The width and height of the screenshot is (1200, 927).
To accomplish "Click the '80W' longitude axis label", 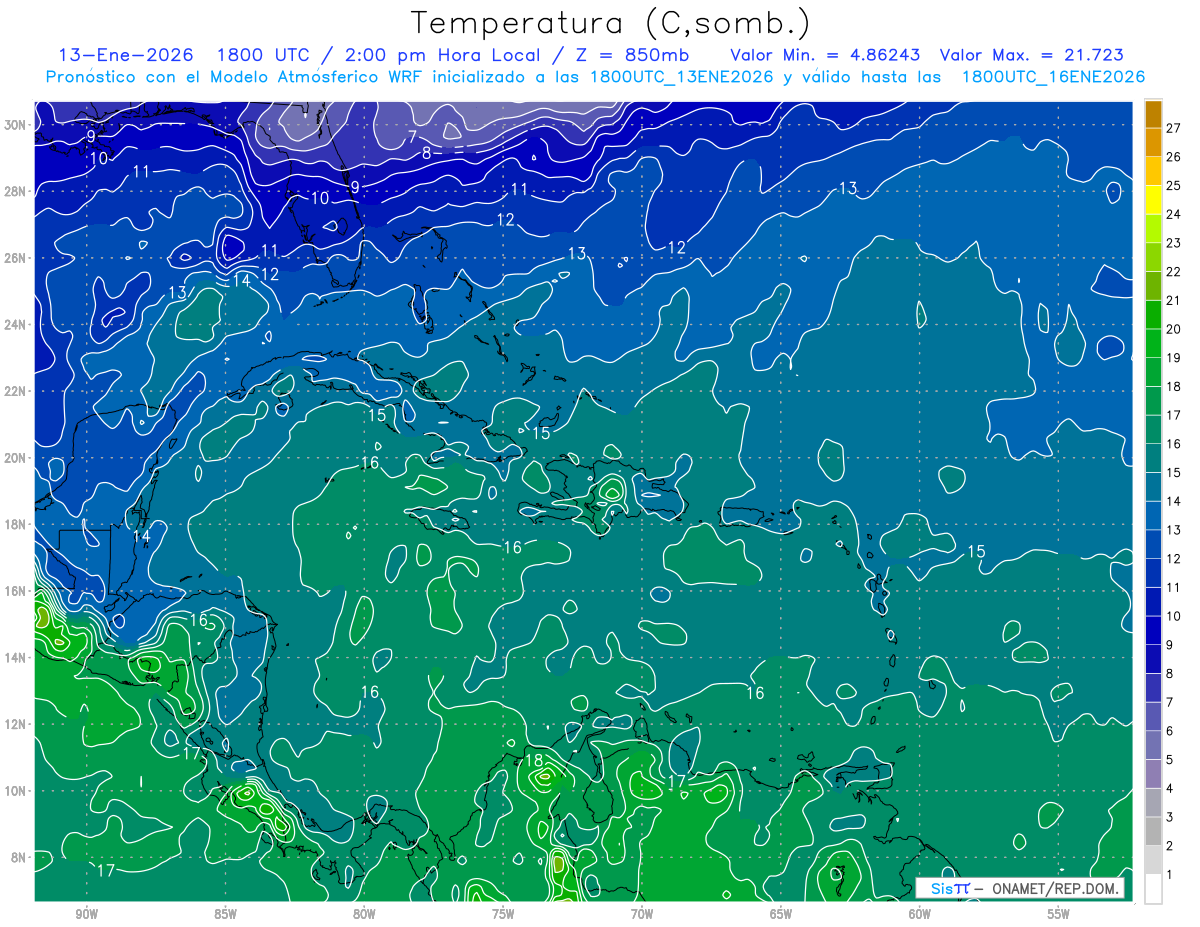I will (x=364, y=914).
